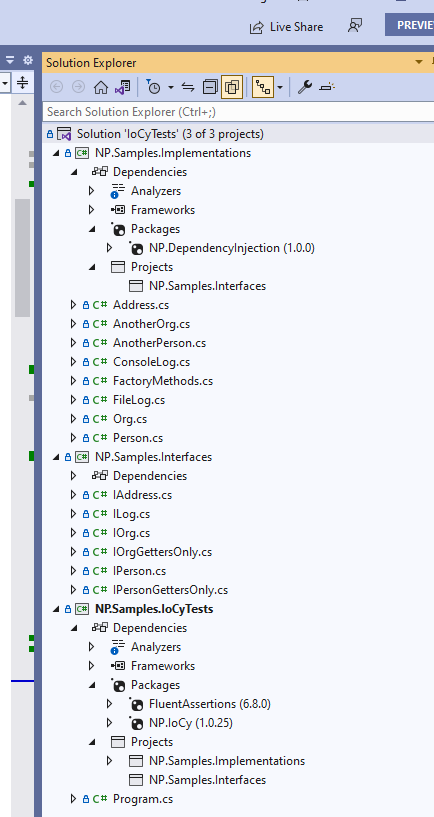This screenshot has width=434, height=817.
Task: Click the Packages icon under NP.Samples.IoCyTests
Action: [118, 685]
